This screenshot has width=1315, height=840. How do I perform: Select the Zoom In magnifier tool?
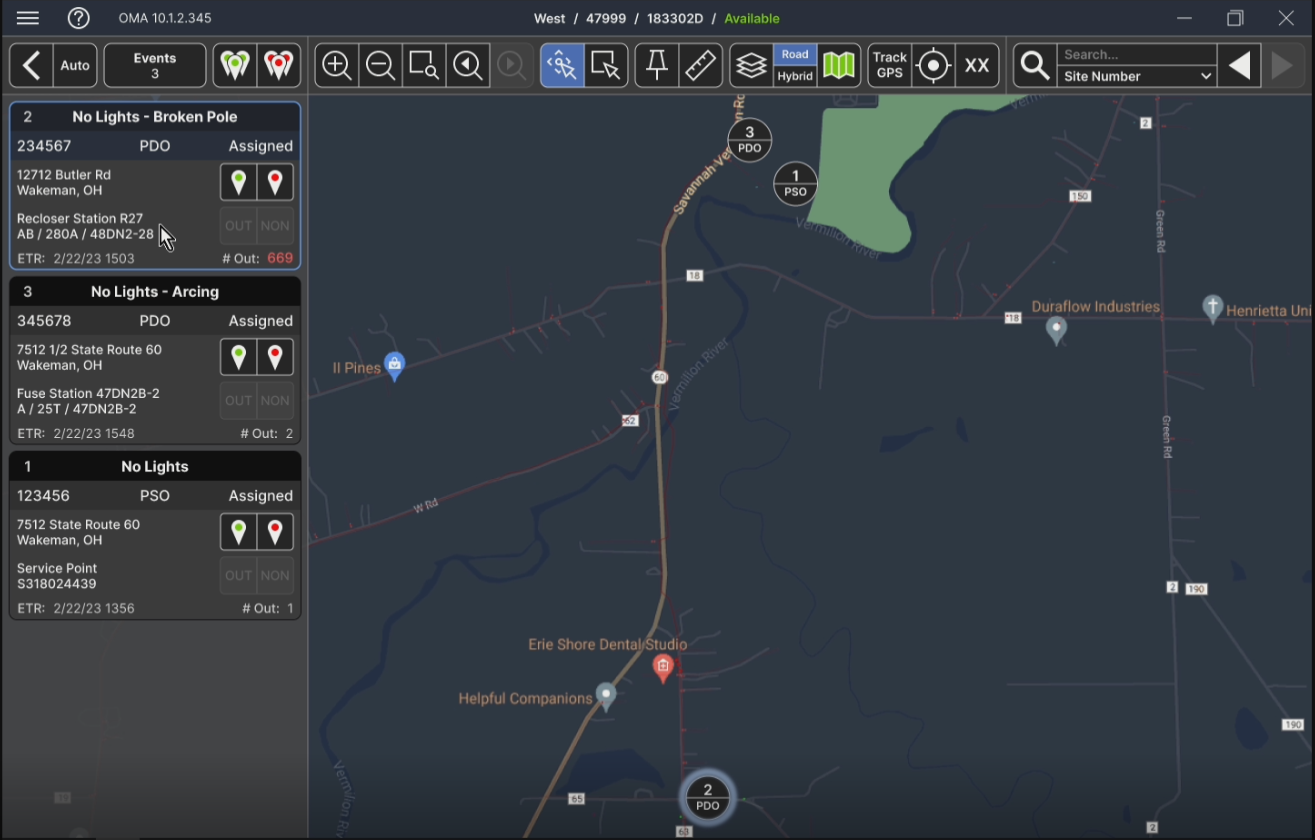(336, 65)
